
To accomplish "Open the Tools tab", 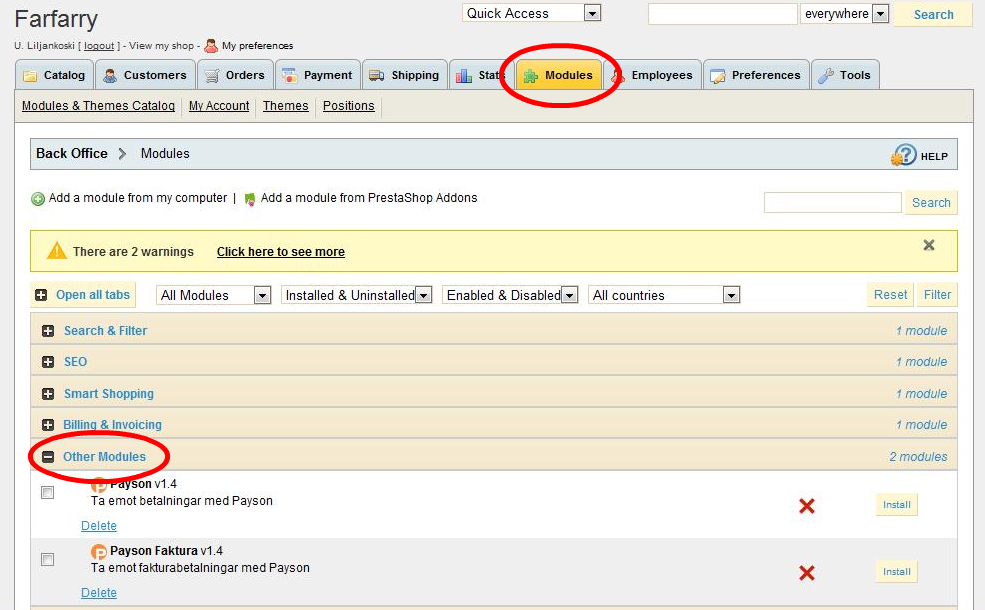I will (845, 75).
